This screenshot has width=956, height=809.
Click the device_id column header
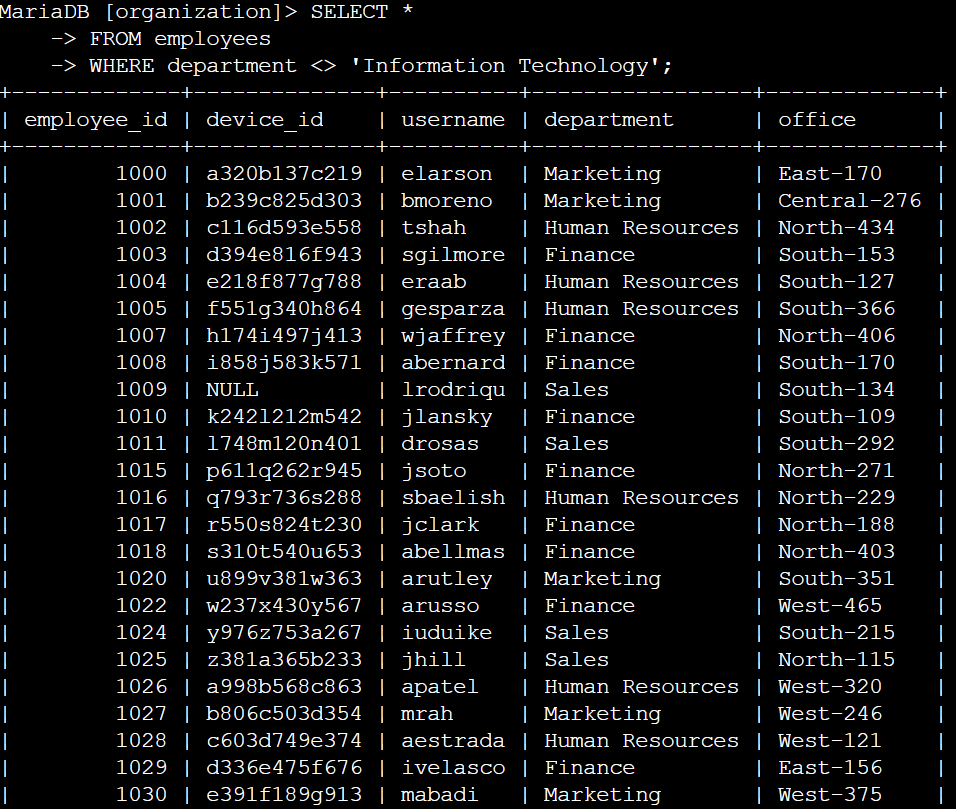click(265, 120)
